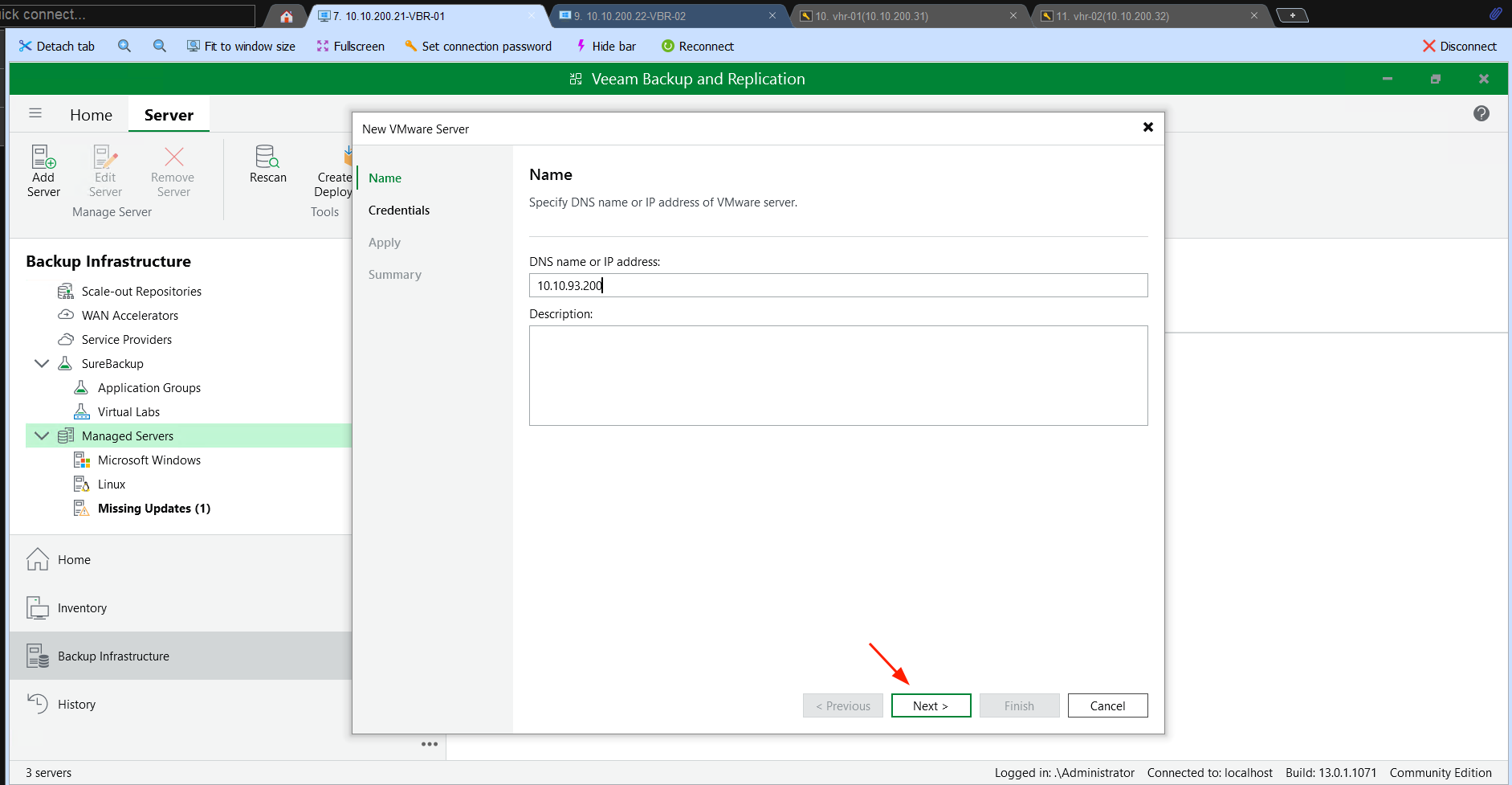Open a new connection tab
Image resolution: width=1512 pixels, height=785 pixels.
click(x=1292, y=15)
